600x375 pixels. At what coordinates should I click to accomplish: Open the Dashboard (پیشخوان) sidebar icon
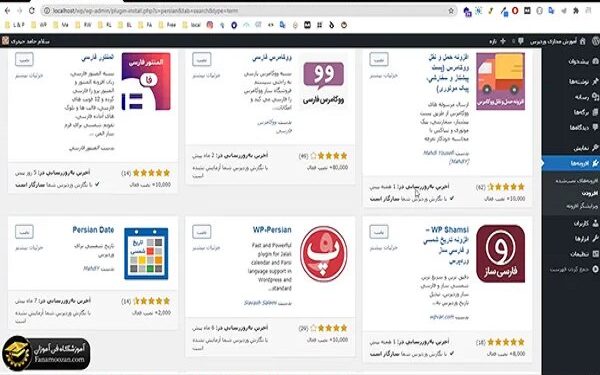point(595,61)
